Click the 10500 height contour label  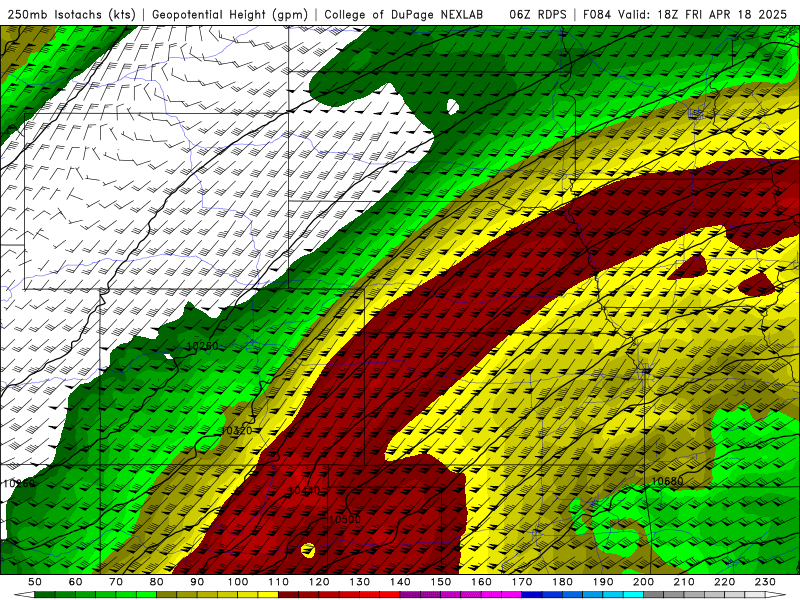(x=344, y=519)
